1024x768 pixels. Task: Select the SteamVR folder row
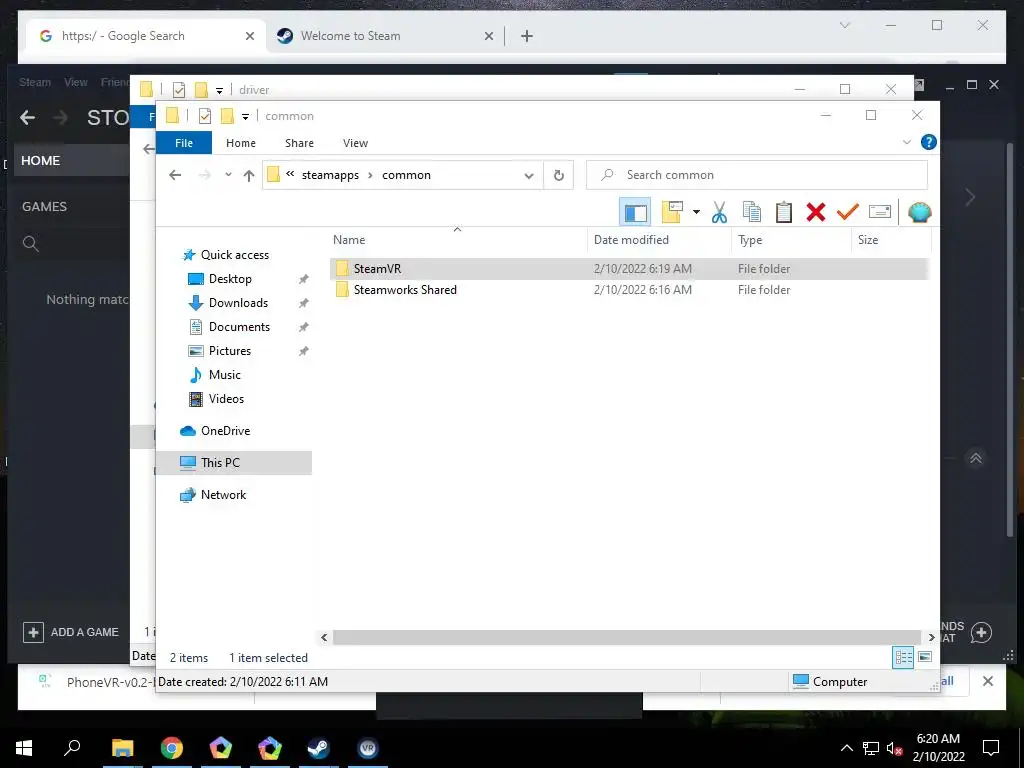[x=628, y=268]
